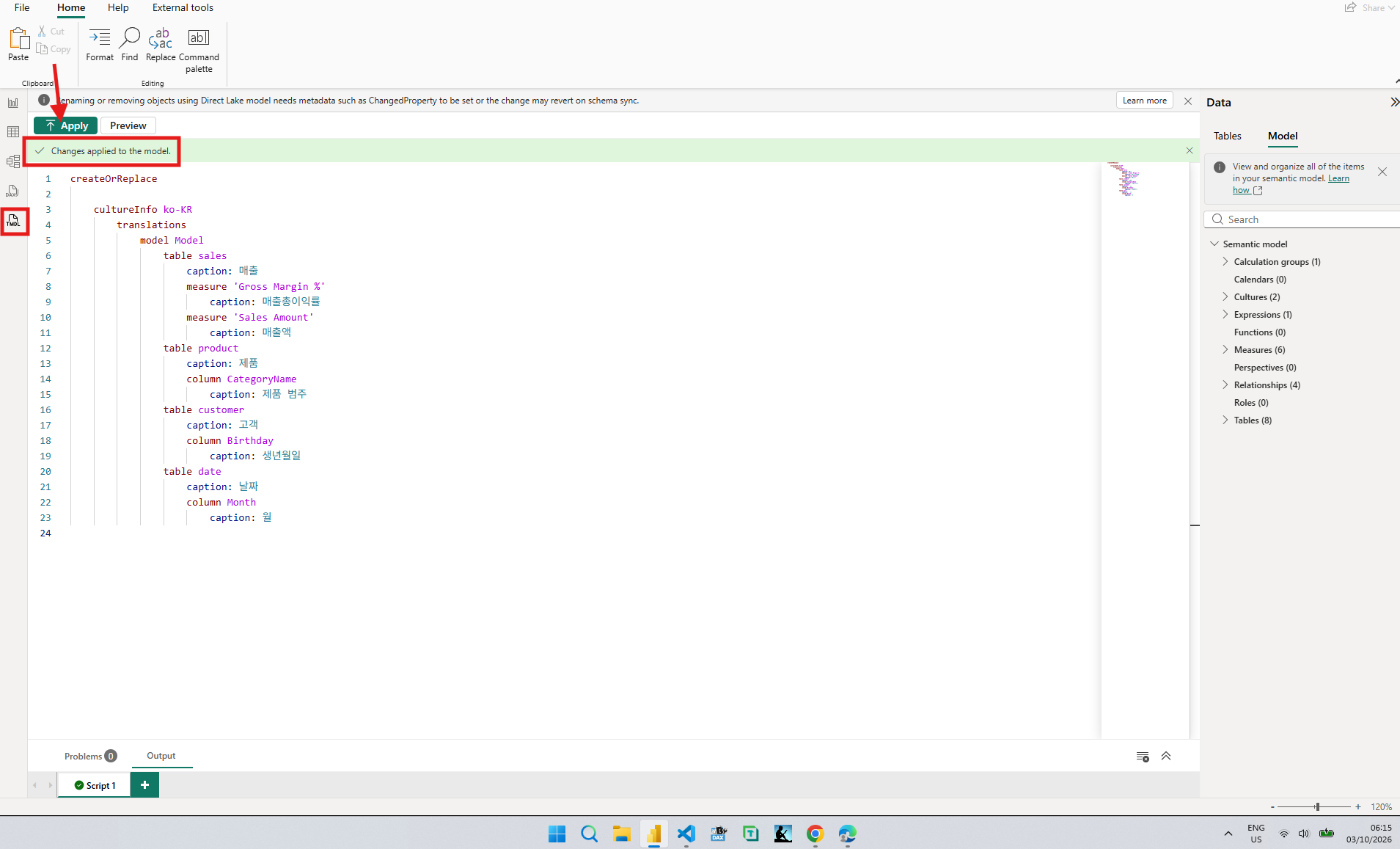The image size is (1400, 849).
Task: Open the Command palette
Action: tap(199, 50)
